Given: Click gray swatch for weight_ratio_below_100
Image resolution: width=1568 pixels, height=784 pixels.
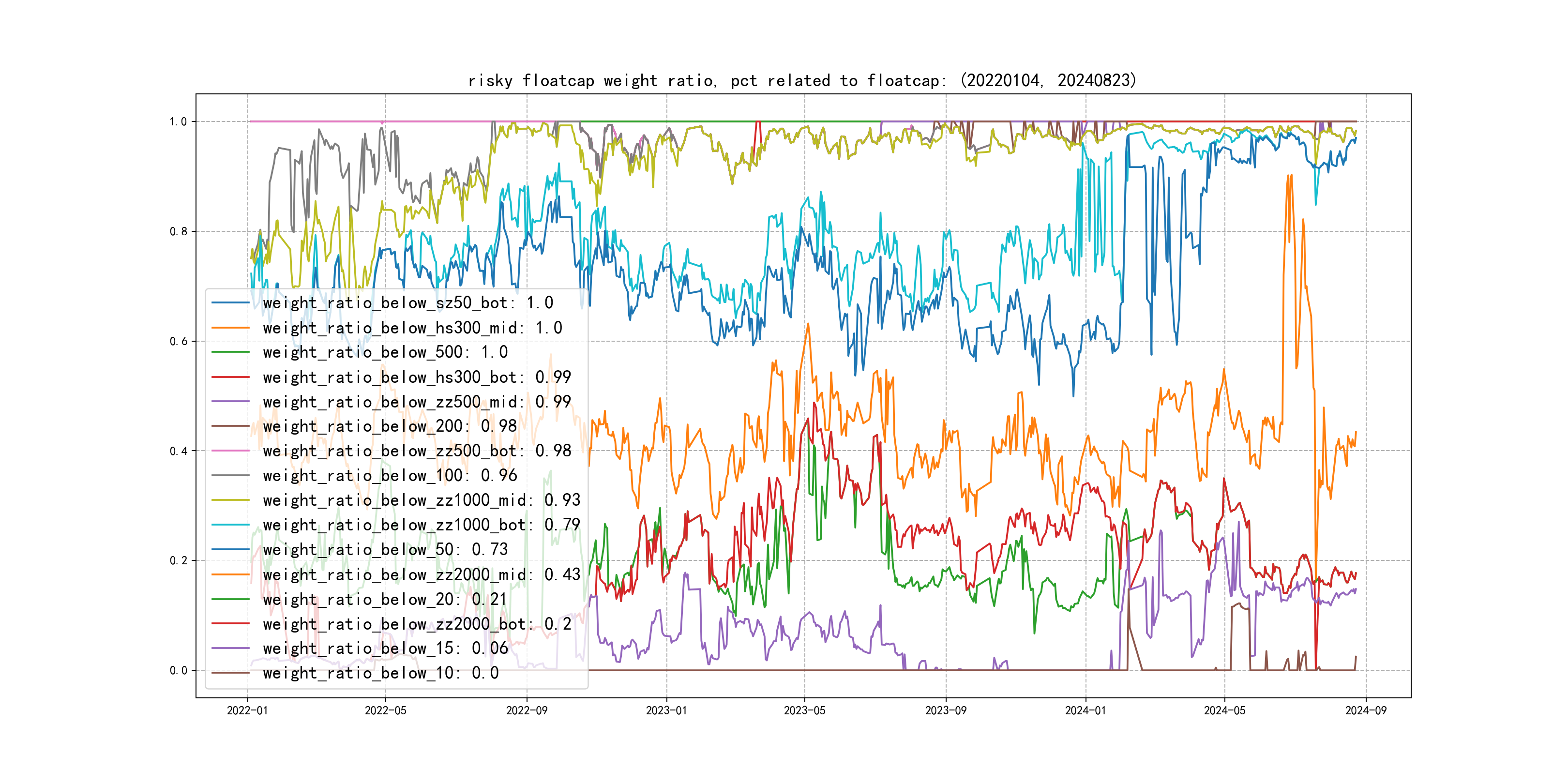Looking at the screenshot, I should coord(230,475).
